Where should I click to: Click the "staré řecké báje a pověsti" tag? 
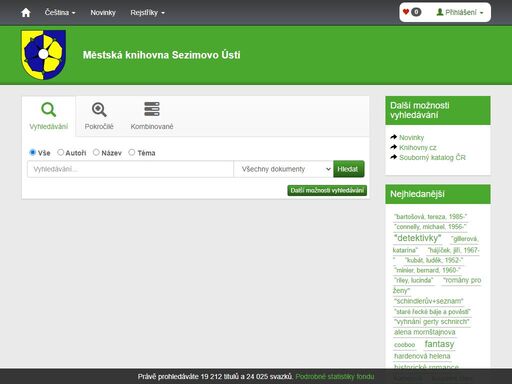pos(432,312)
